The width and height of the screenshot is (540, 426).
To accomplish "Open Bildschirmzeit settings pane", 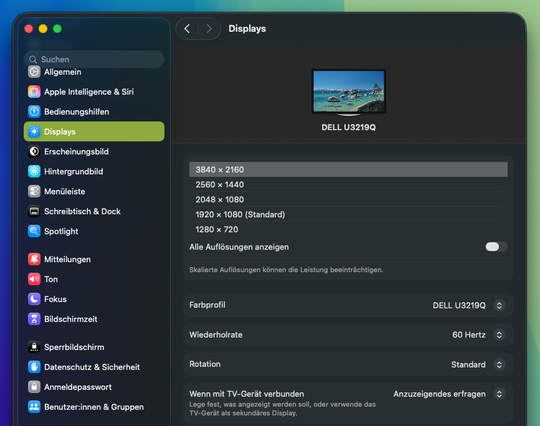I will (x=94, y=319).
